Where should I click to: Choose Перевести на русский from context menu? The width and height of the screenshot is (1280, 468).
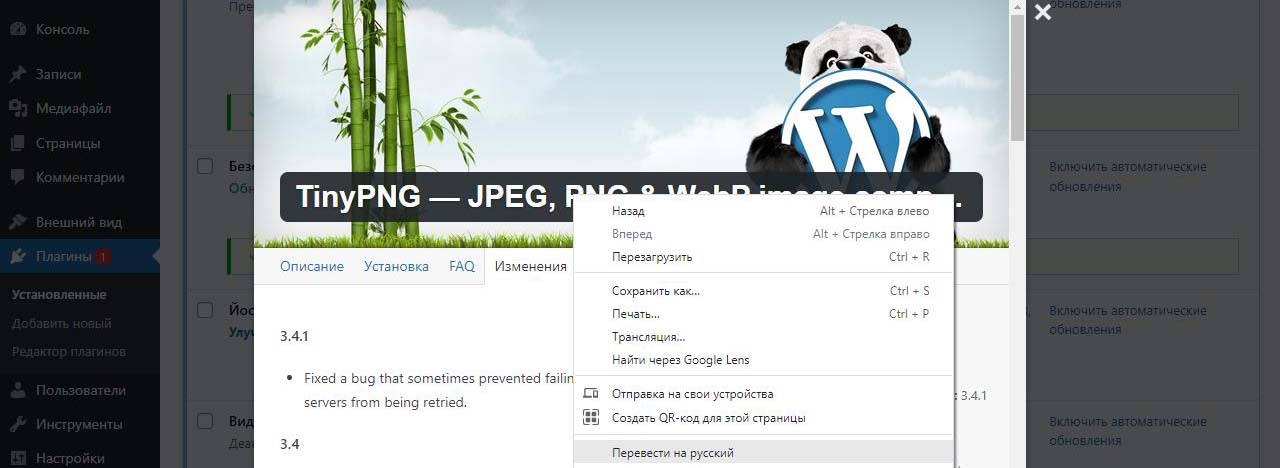point(672,453)
